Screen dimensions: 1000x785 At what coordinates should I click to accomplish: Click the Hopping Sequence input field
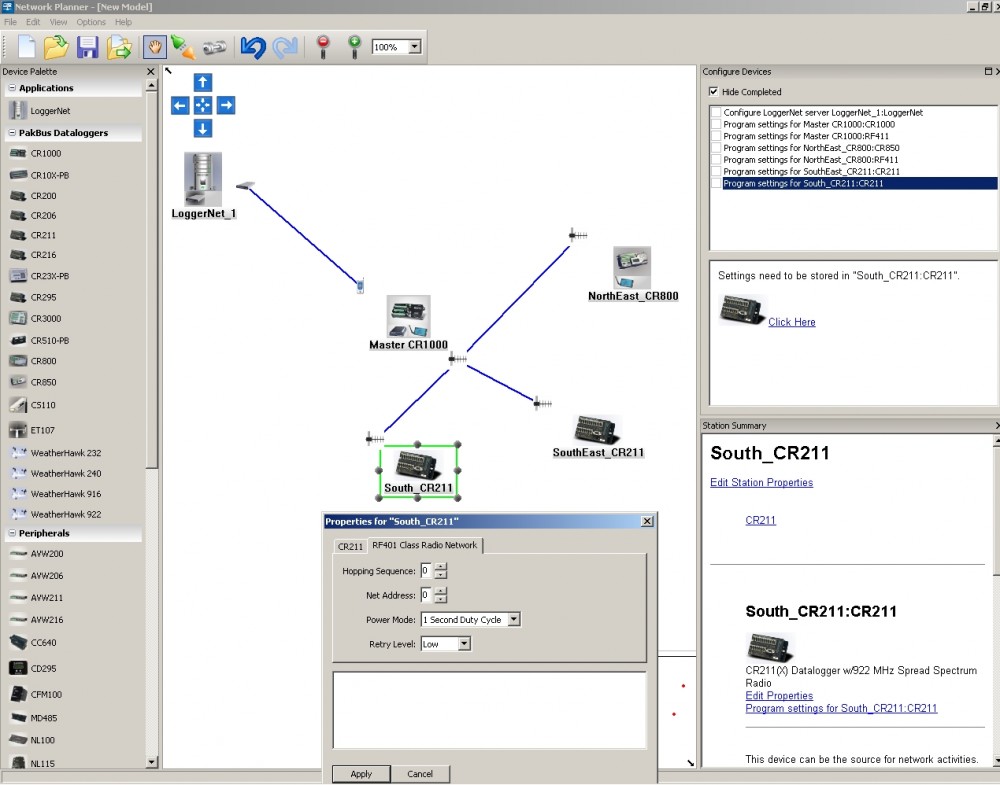pyautogui.click(x=425, y=571)
